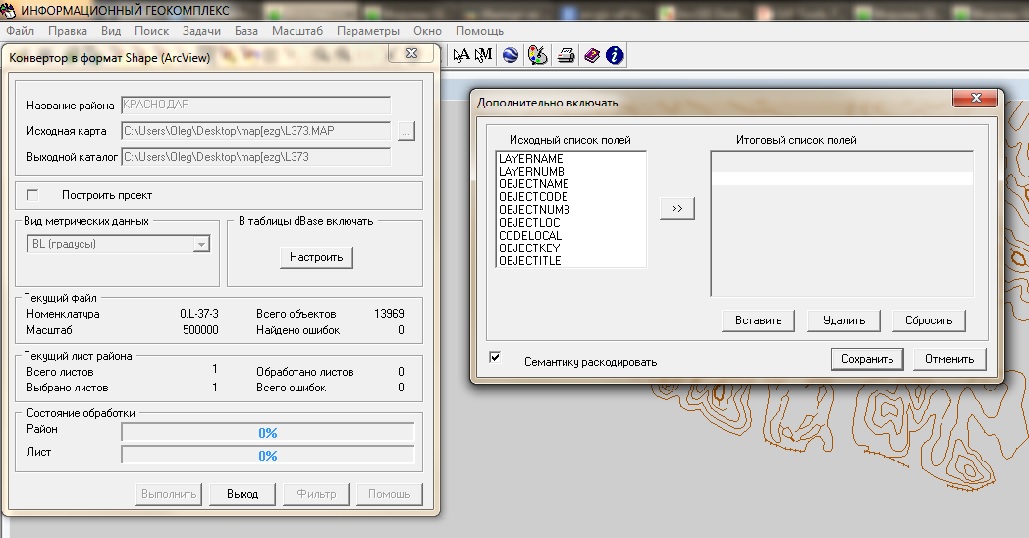Image resolution: width=1029 pixels, height=538 pixels.
Task: Click the Район progress bar
Action: (268, 432)
